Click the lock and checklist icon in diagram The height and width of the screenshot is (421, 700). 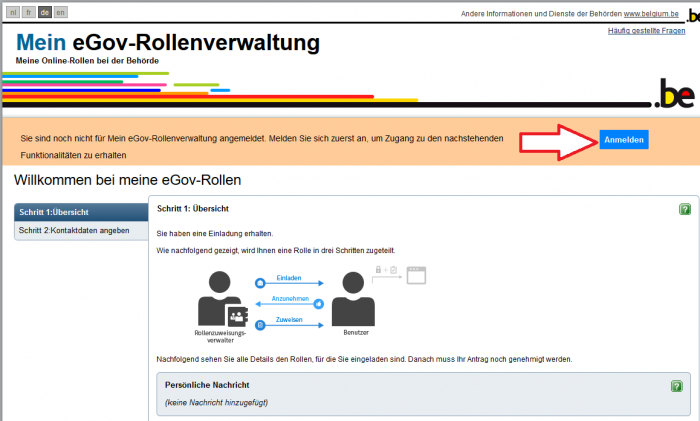pyautogui.click(x=386, y=270)
